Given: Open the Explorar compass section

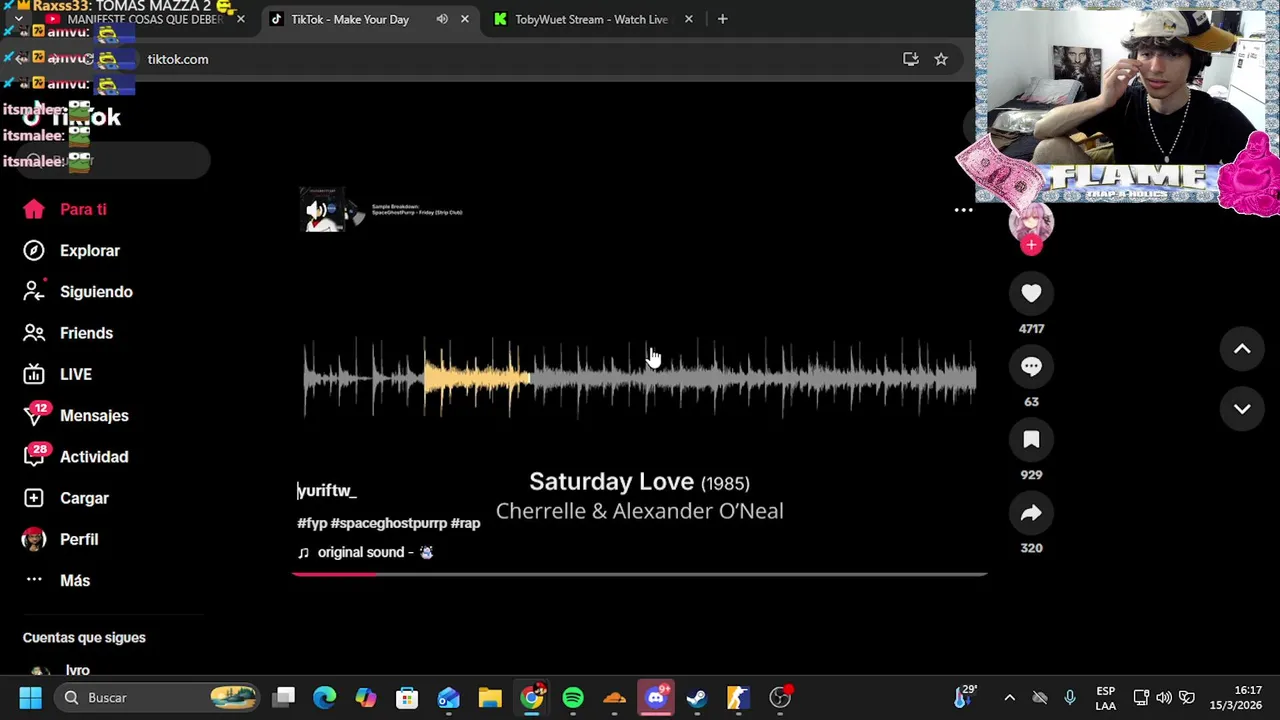Looking at the screenshot, I should pyautogui.click(x=71, y=251).
